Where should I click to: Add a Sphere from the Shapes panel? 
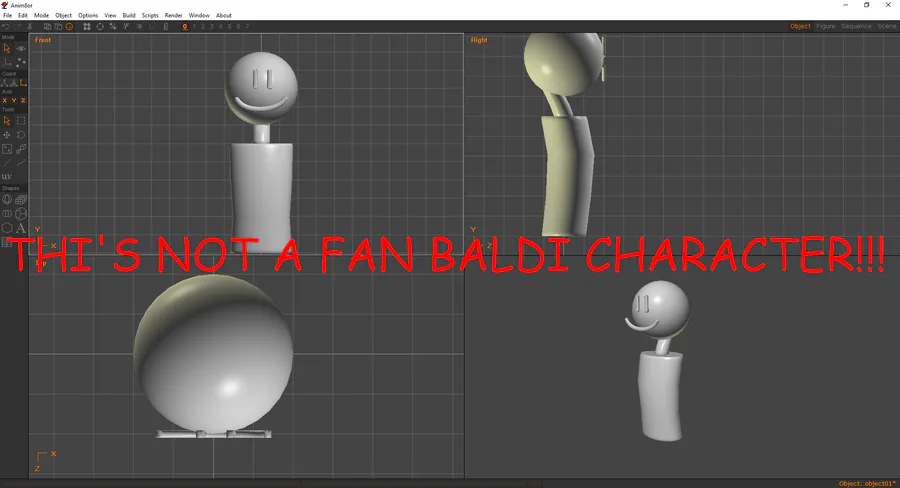coord(7,200)
